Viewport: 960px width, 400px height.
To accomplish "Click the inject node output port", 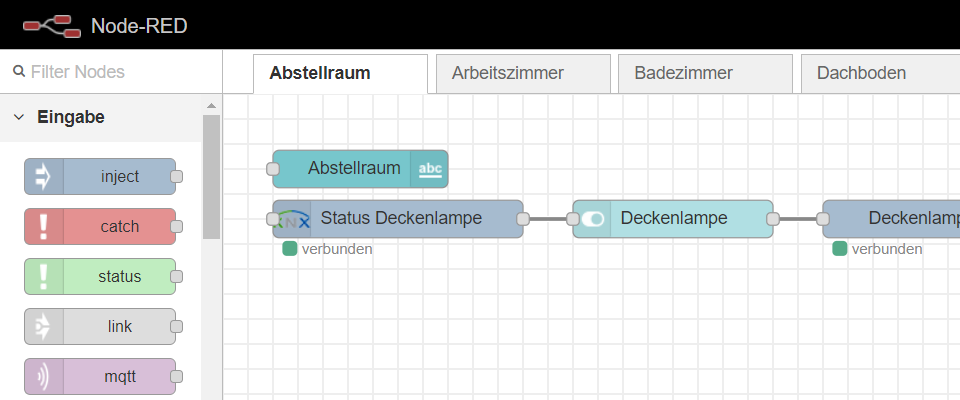I will pyautogui.click(x=176, y=177).
